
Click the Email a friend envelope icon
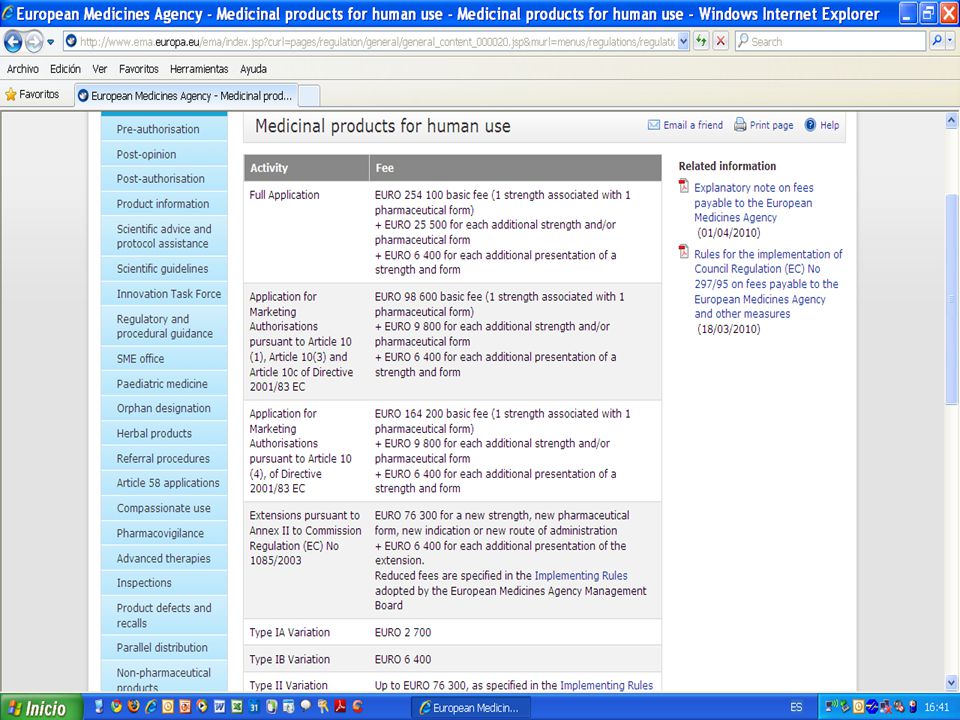click(653, 125)
